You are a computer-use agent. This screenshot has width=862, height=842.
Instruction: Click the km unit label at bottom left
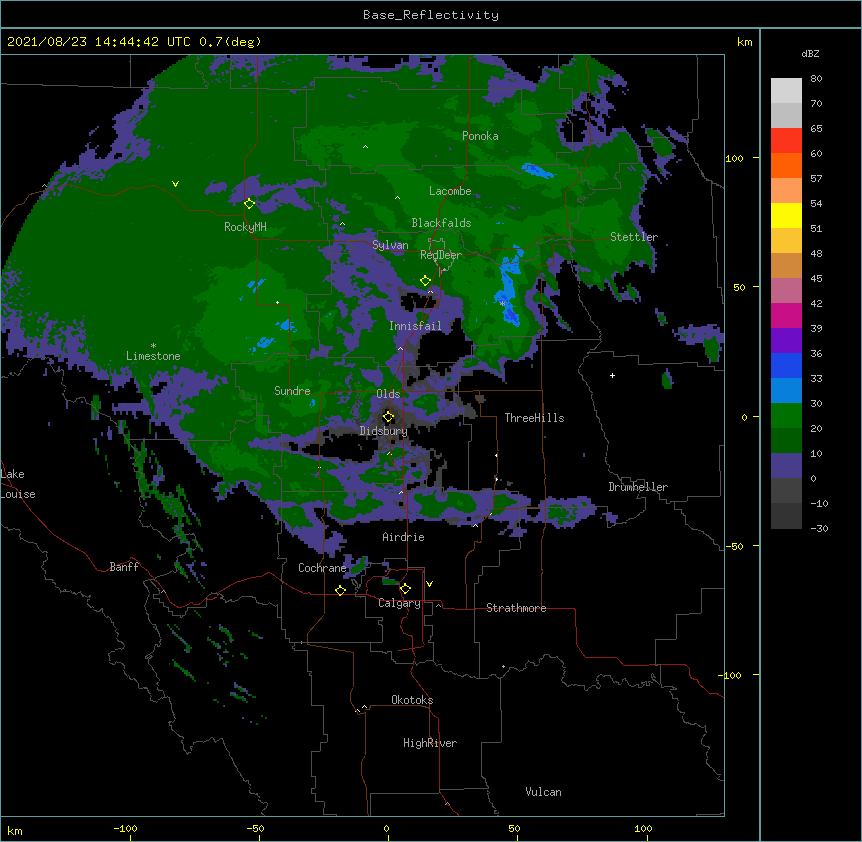click(15, 830)
